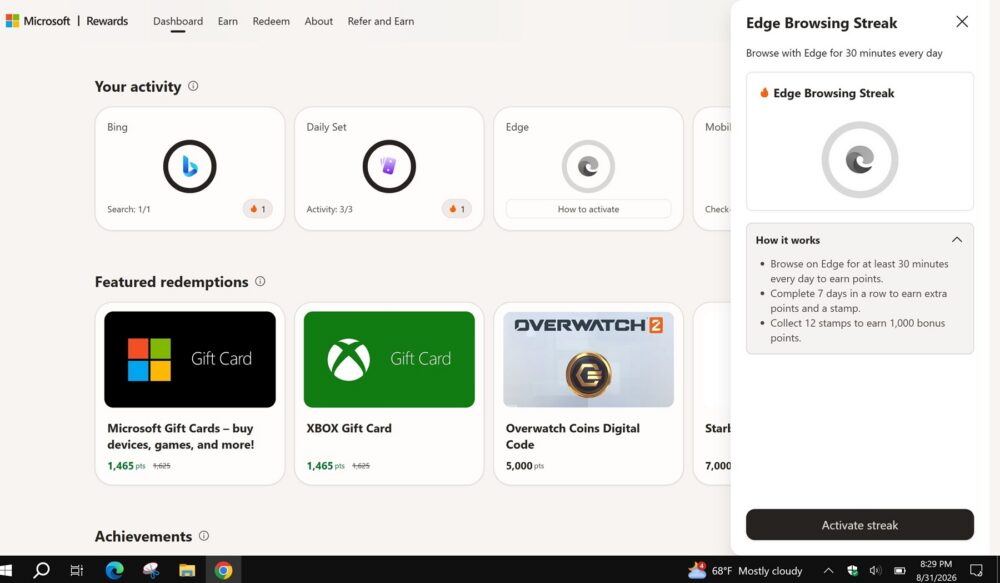Click the Bing activity card label
The height and width of the screenshot is (583, 1000).
(117, 127)
